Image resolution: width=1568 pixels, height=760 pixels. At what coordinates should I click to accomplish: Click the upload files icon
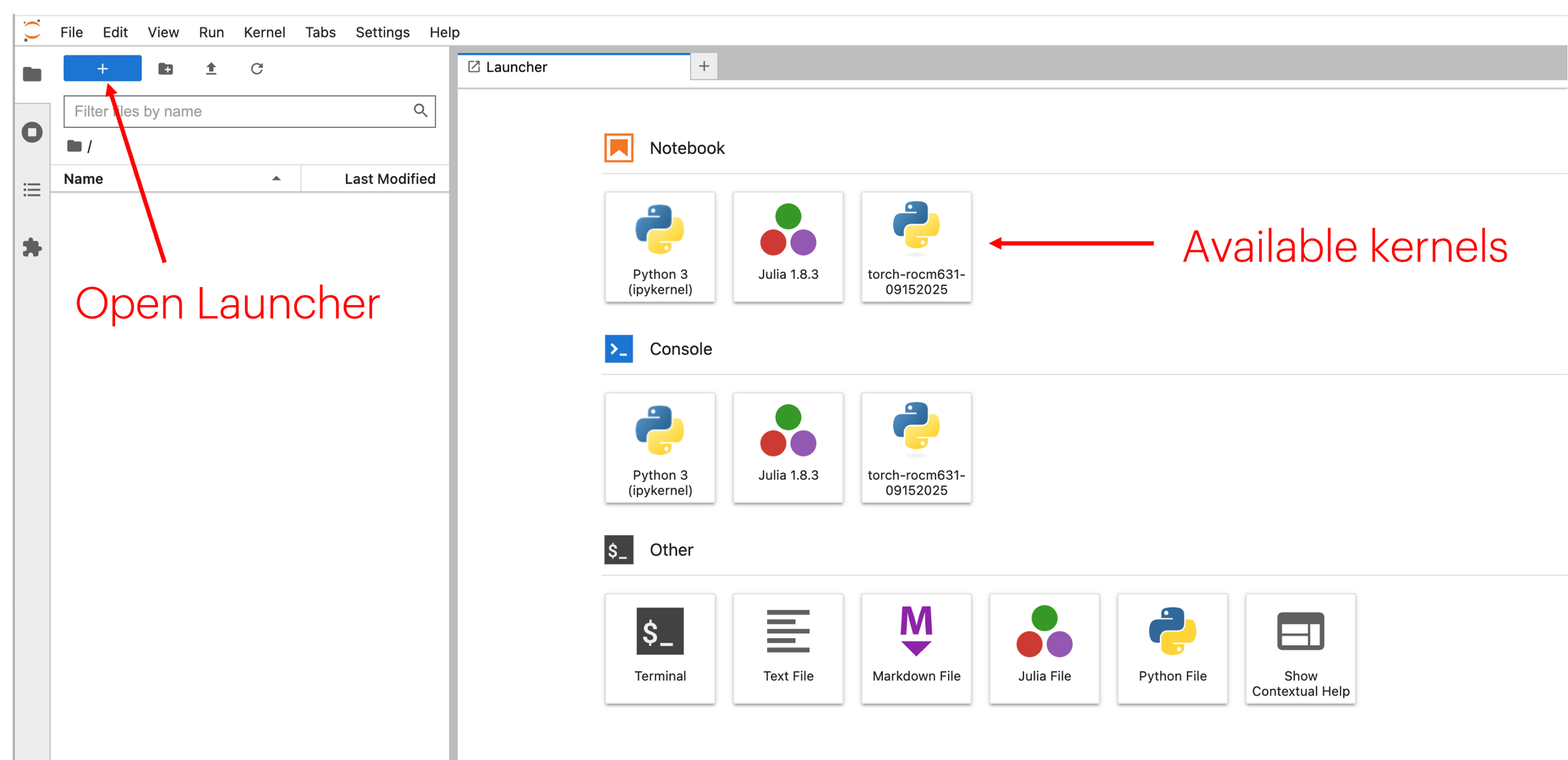click(211, 68)
